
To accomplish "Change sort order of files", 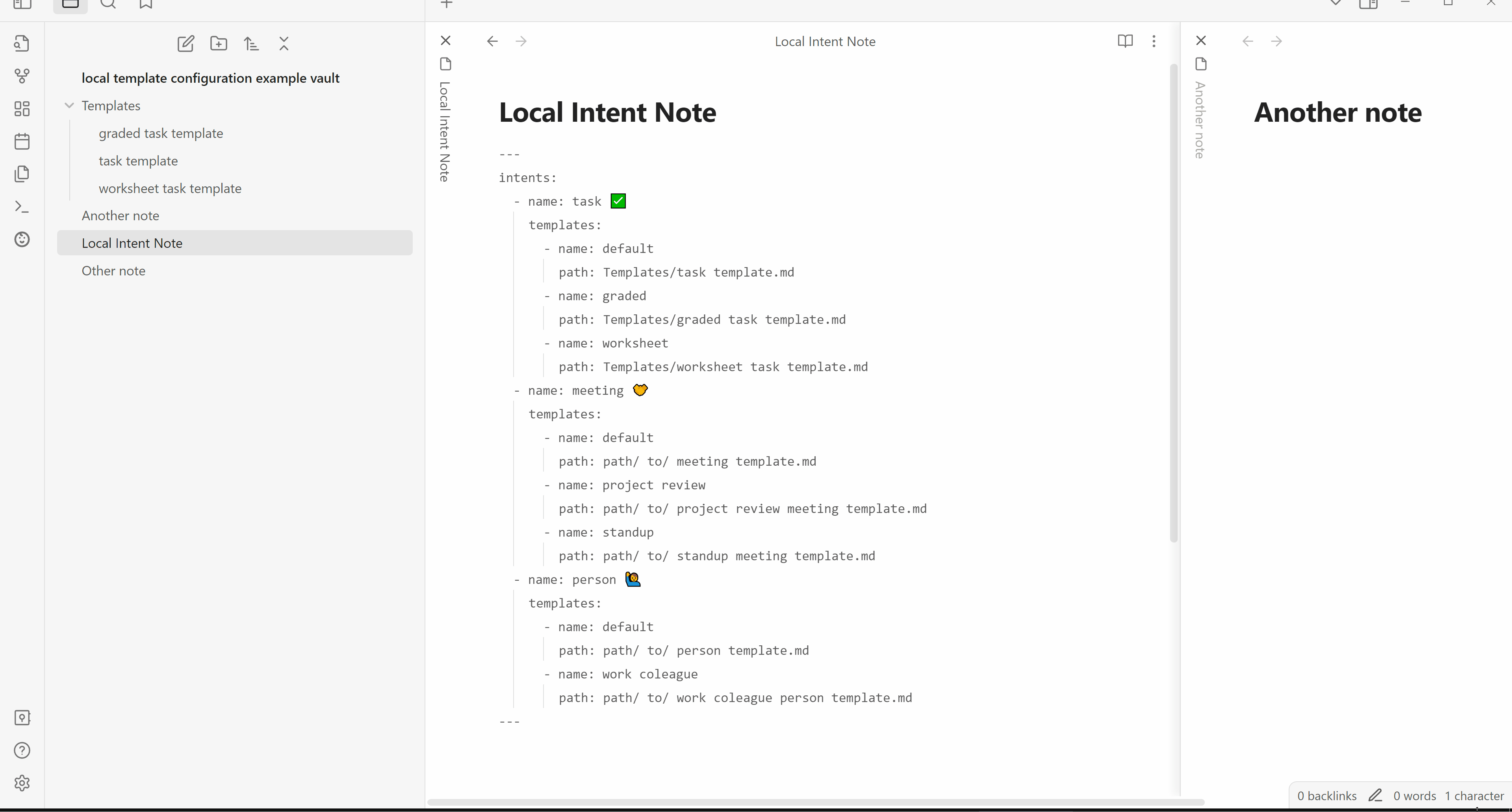I will (x=251, y=43).
